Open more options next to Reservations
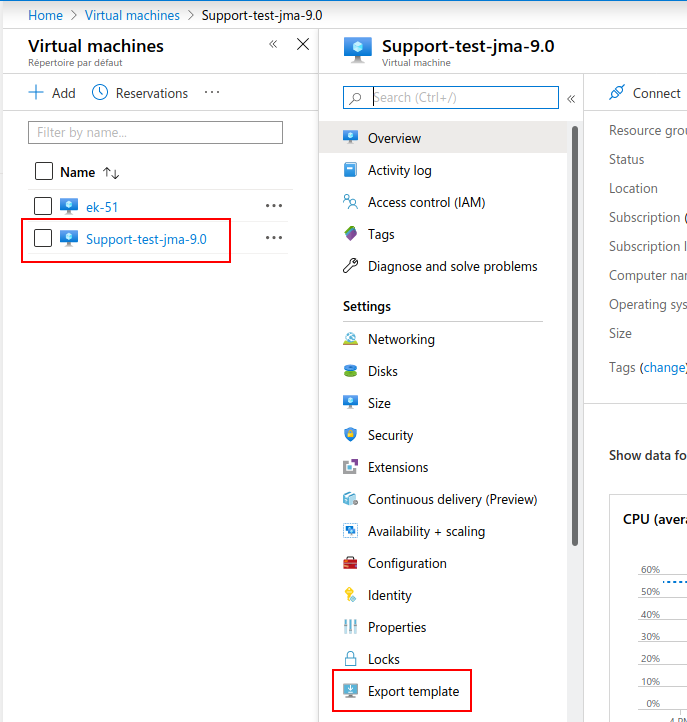 click(211, 93)
